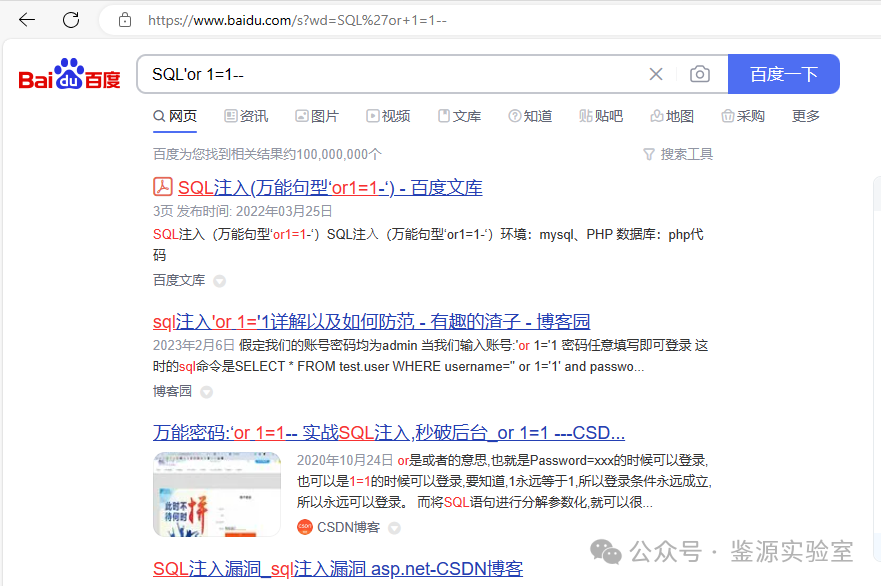
Task: Open 更多 search categories
Action: [805, 116]
